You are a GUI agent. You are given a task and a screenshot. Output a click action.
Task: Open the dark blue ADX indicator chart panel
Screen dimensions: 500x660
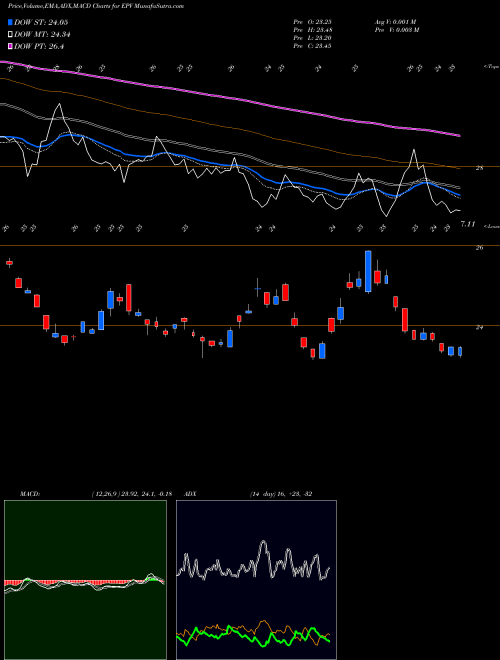(x=256, y=580)
